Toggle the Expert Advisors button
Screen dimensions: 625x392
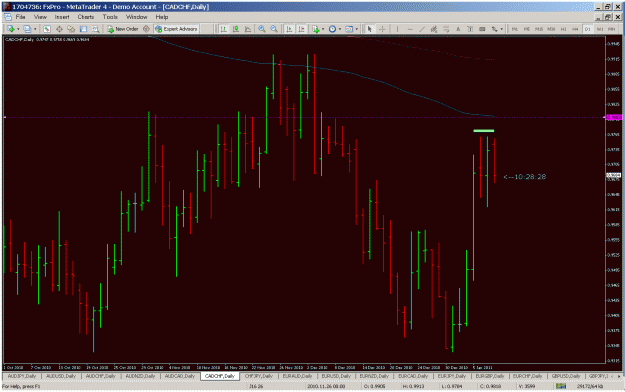(176, 29)
